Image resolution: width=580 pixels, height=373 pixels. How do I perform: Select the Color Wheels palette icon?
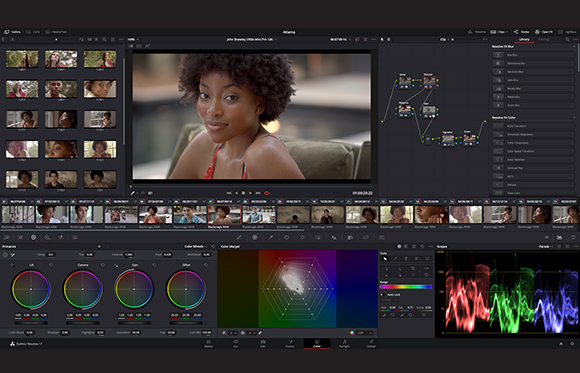[34, 237]
